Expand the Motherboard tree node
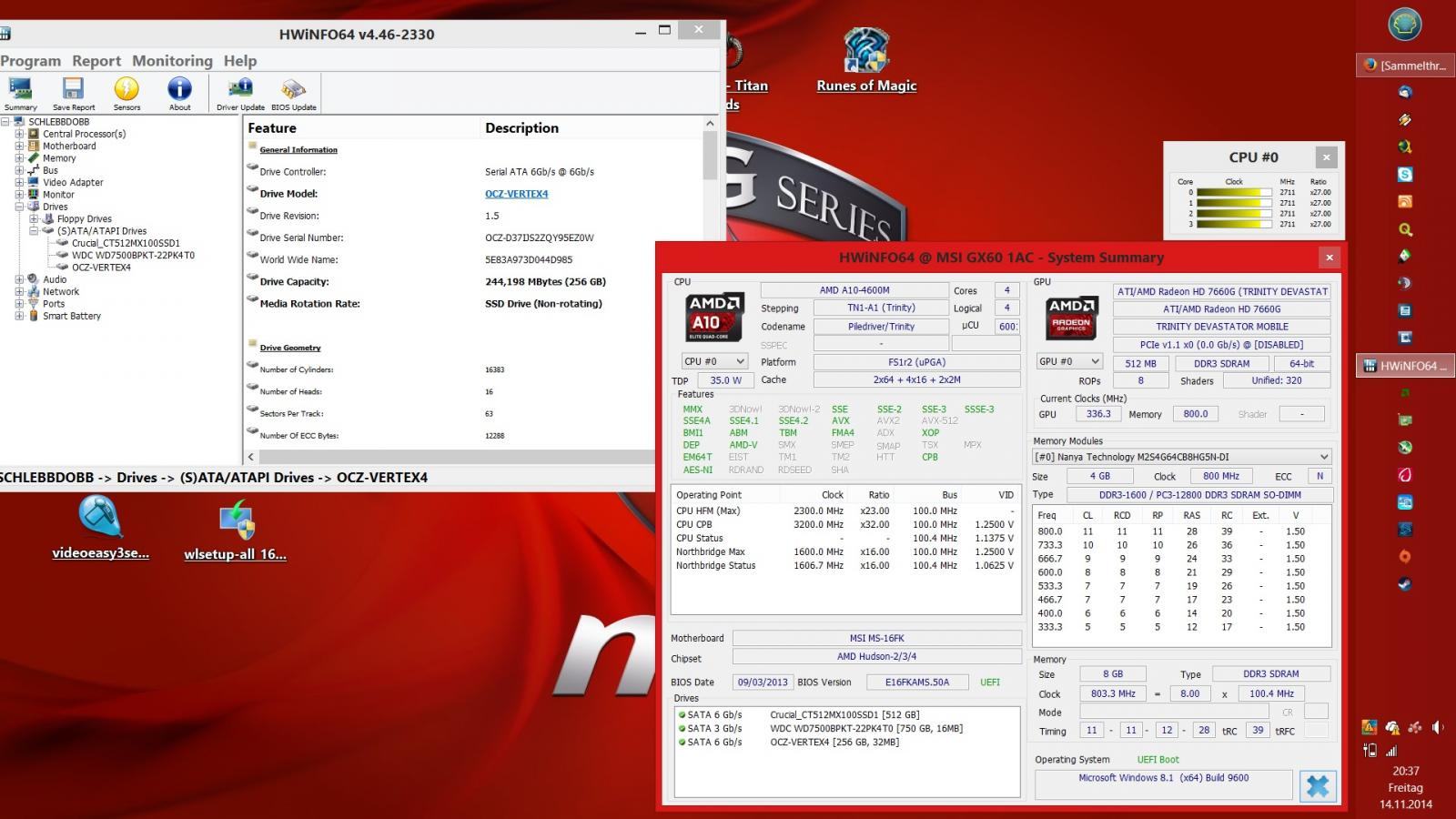This screenshot has width=1456, height=819. coord(19,146)
